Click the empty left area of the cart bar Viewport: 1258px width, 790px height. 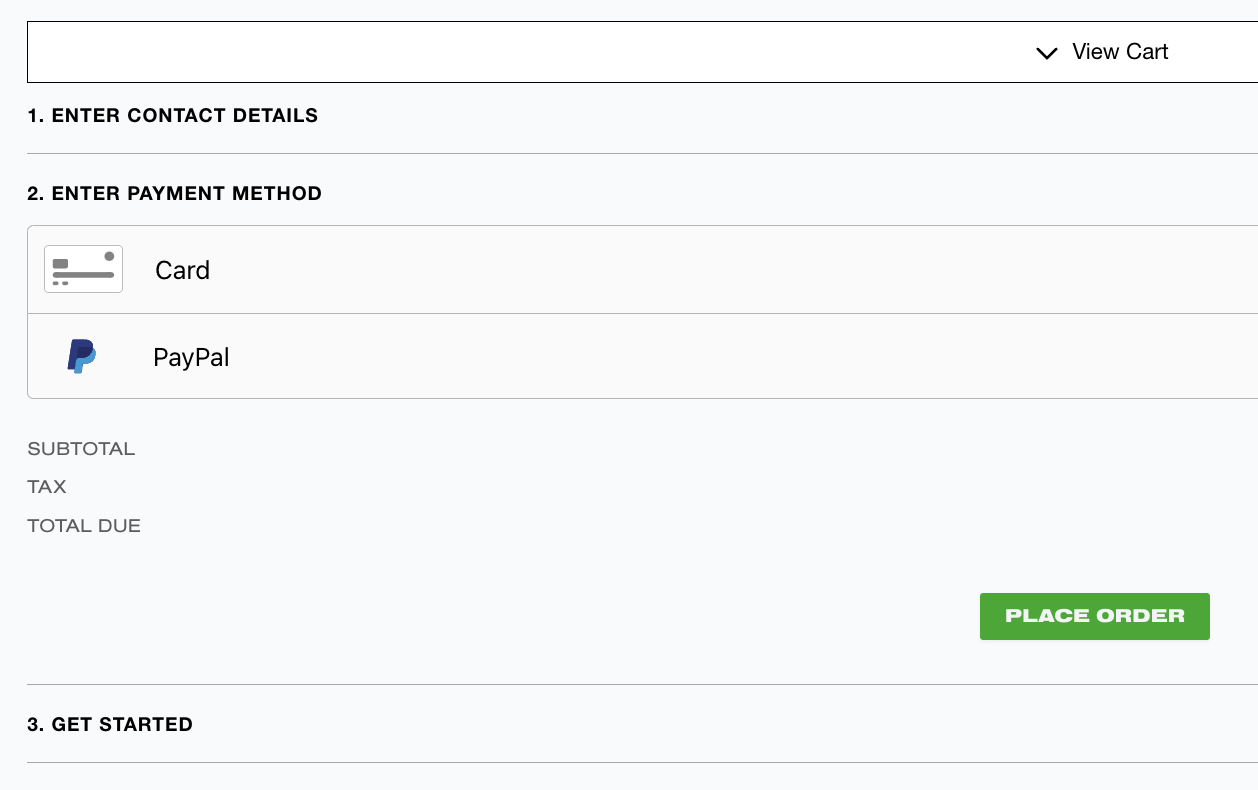coord(500,52)
